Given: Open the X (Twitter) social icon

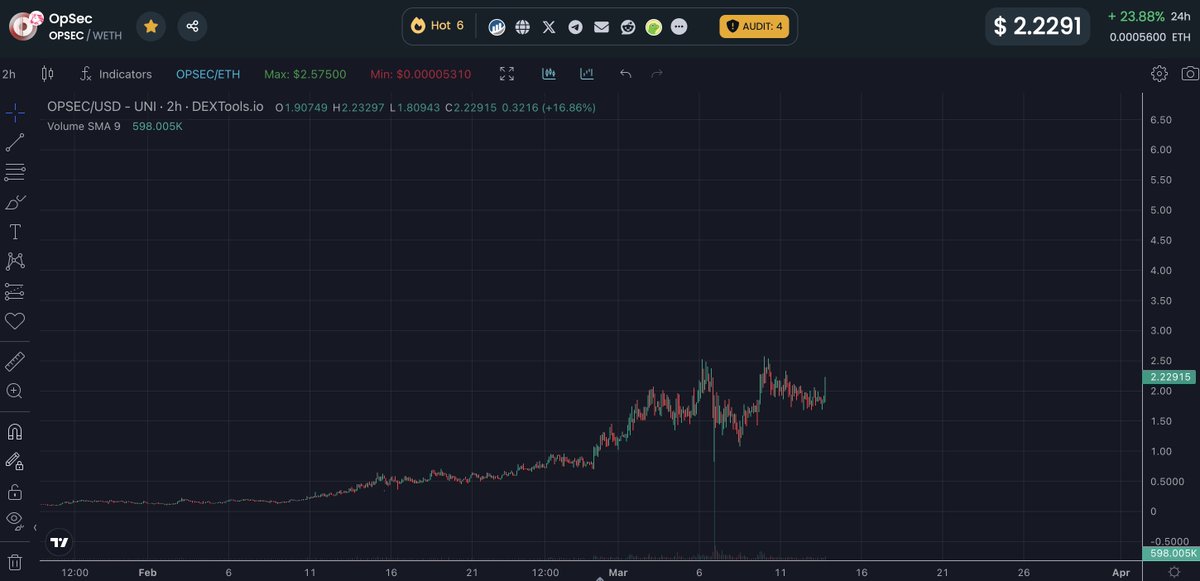Looking at the screenshot, I should coord(548,27).
